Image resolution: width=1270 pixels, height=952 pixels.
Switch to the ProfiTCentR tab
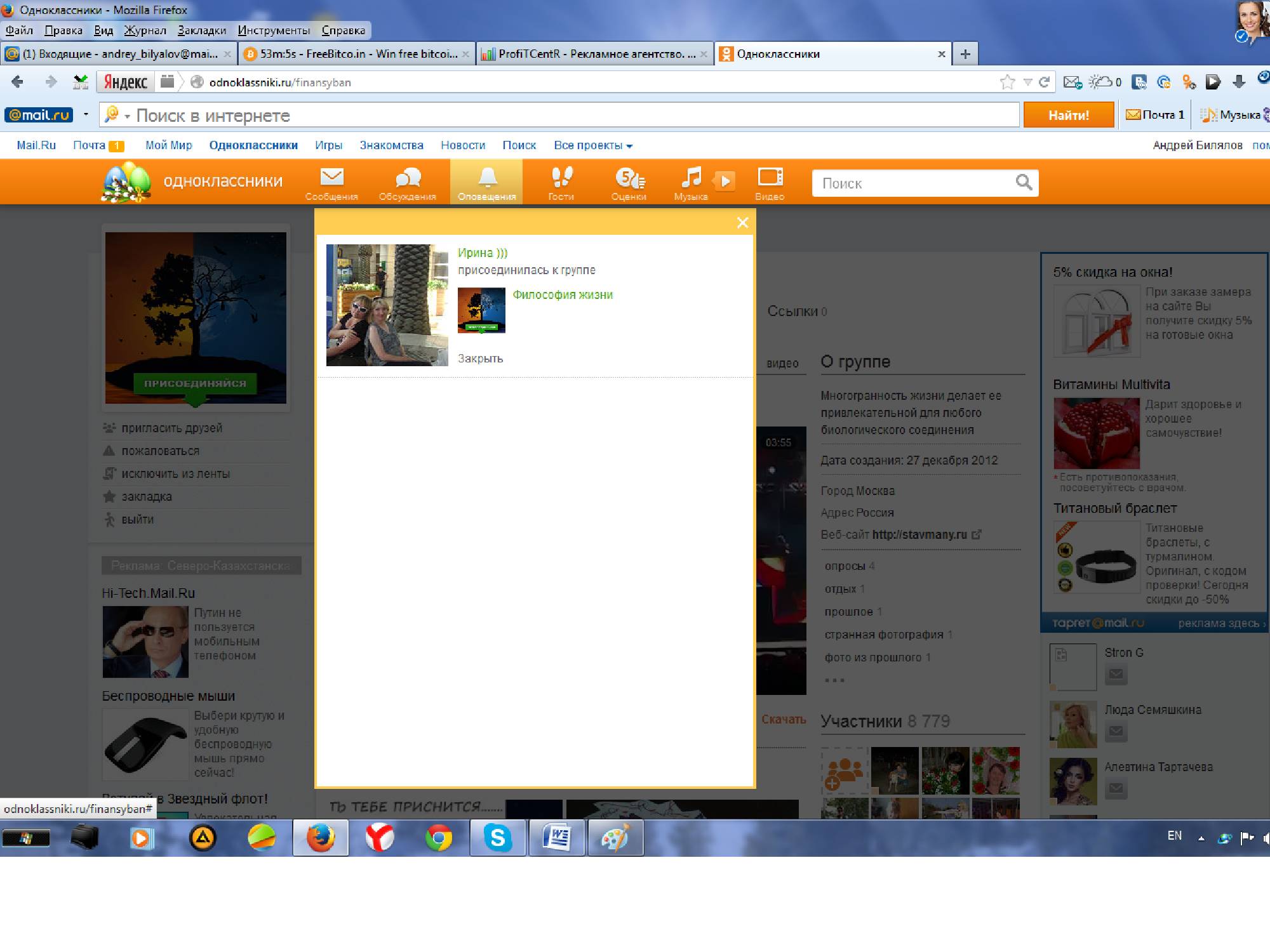(596, 54)
